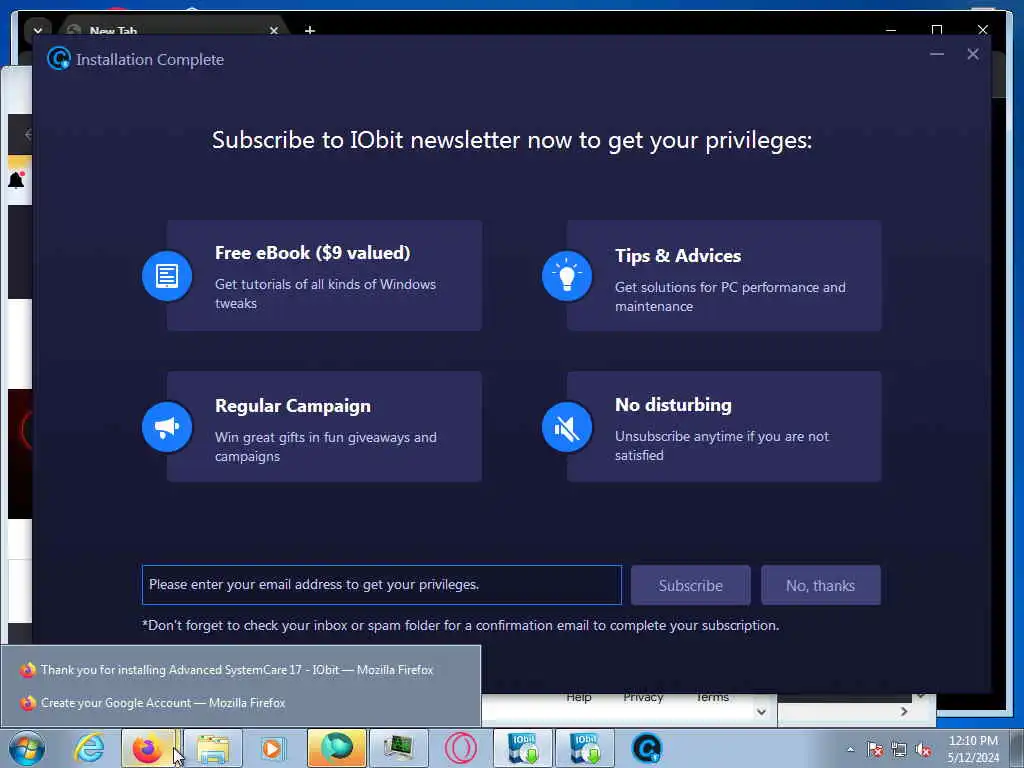Click the second IObit installer taskbar icon
The height and width of the screenshot is (768, 1024).
(585, 748)
